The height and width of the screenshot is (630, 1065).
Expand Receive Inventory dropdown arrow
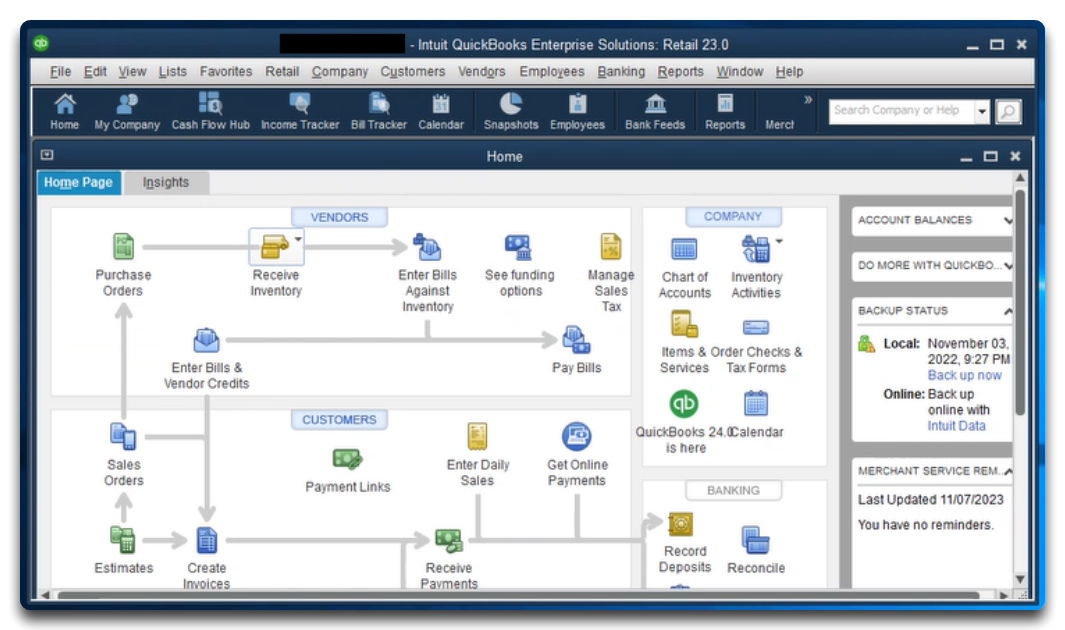(x=297, y=239)
